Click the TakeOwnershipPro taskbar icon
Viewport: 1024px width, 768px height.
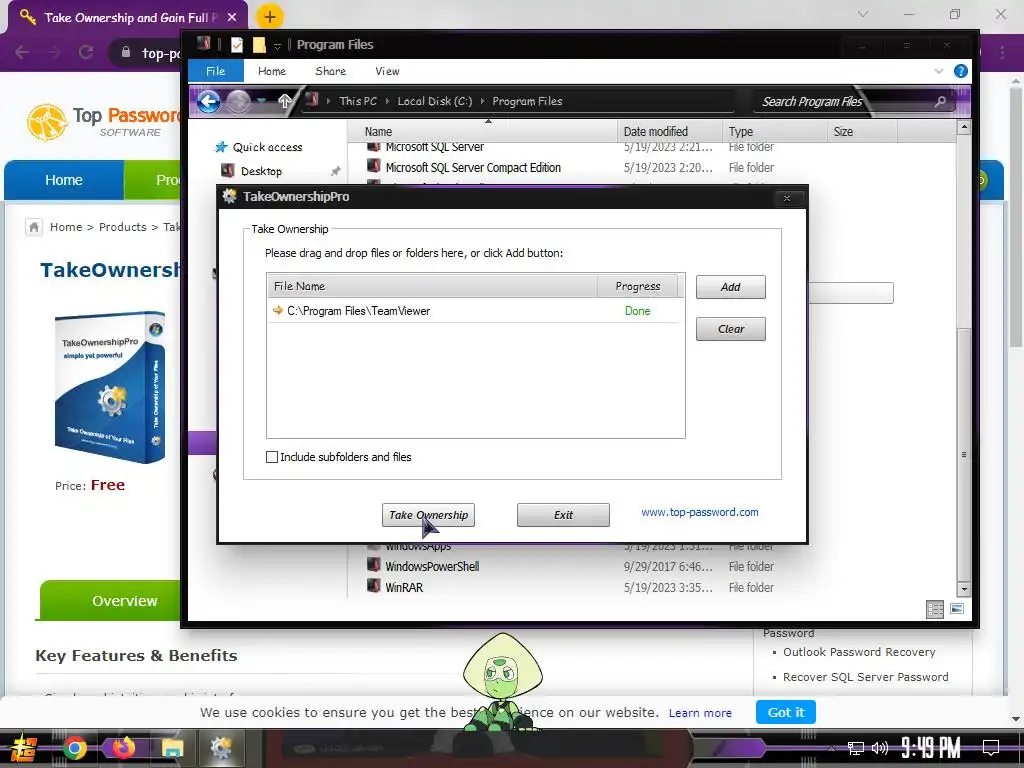[x=221, y=748]
